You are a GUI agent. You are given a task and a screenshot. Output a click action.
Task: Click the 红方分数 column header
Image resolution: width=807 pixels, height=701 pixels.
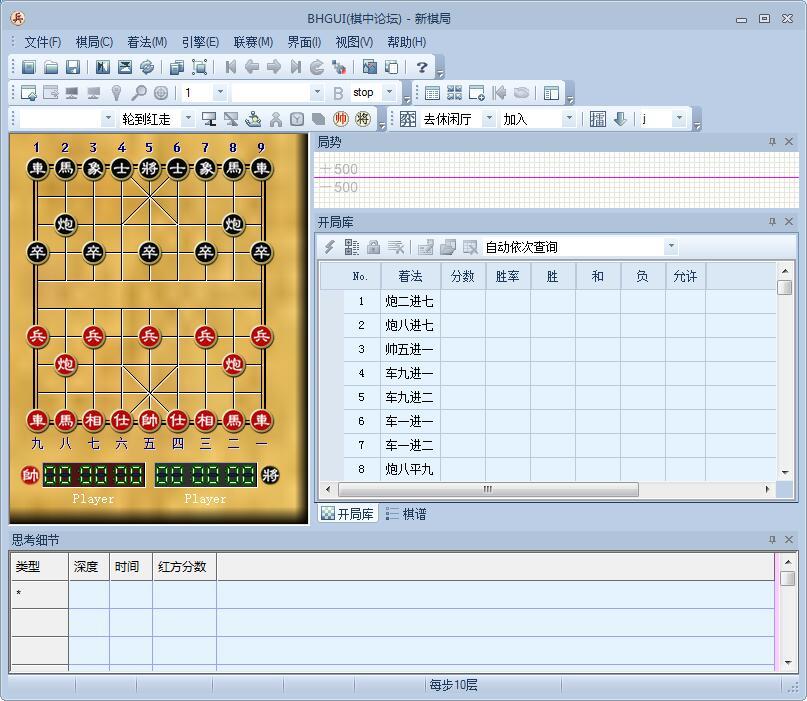coord(184,567)
